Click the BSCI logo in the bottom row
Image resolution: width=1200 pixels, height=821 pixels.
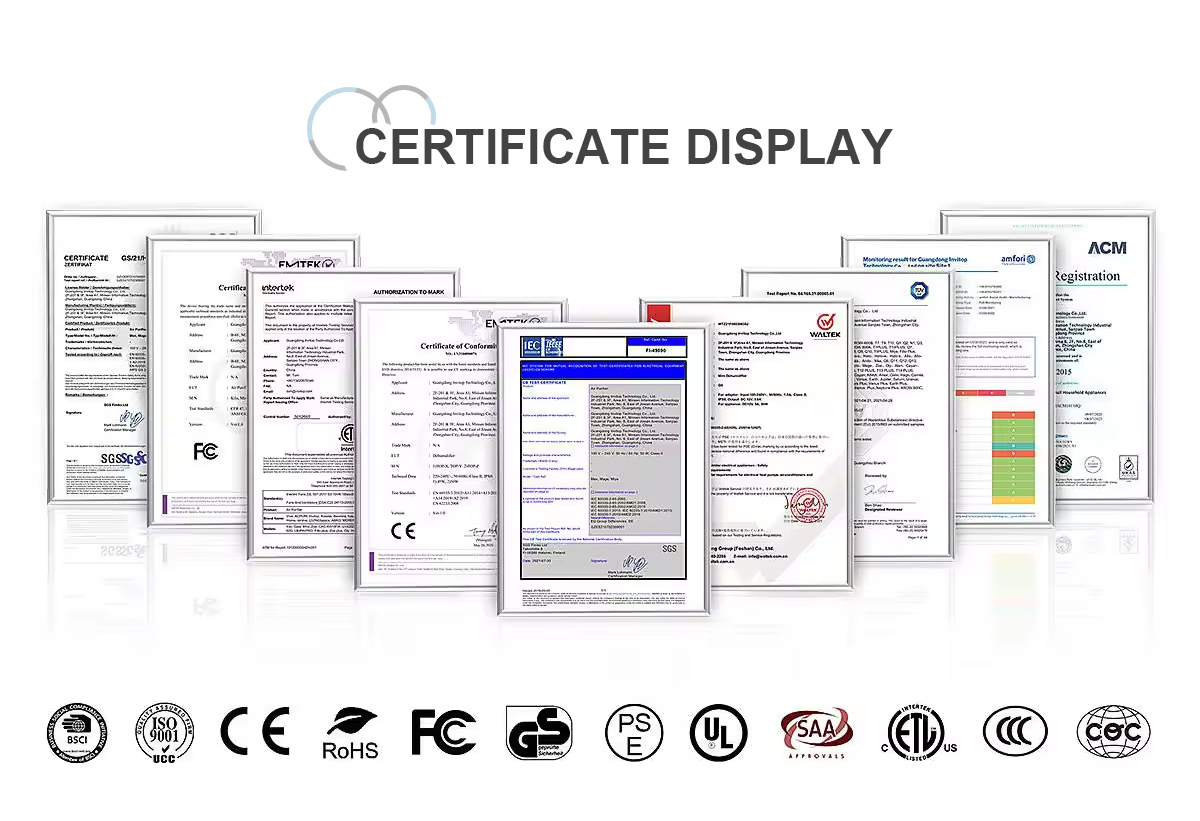pos(76,734)
